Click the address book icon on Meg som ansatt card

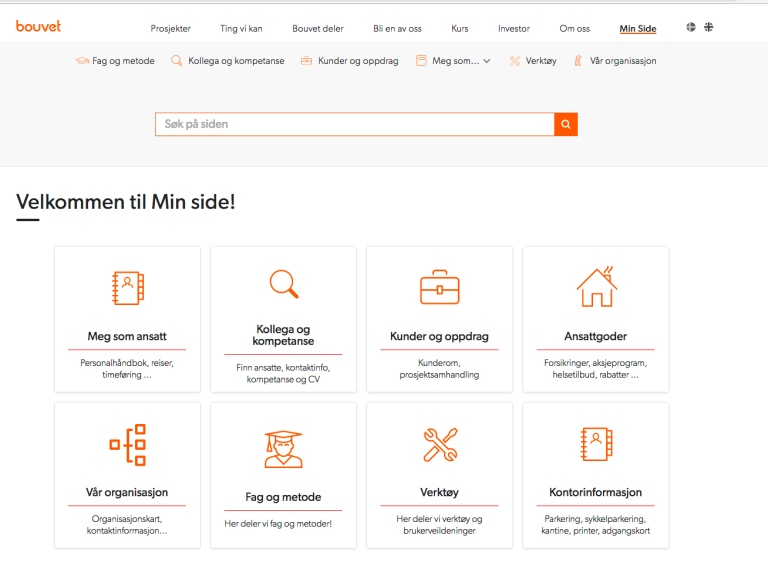coord(127,288)
